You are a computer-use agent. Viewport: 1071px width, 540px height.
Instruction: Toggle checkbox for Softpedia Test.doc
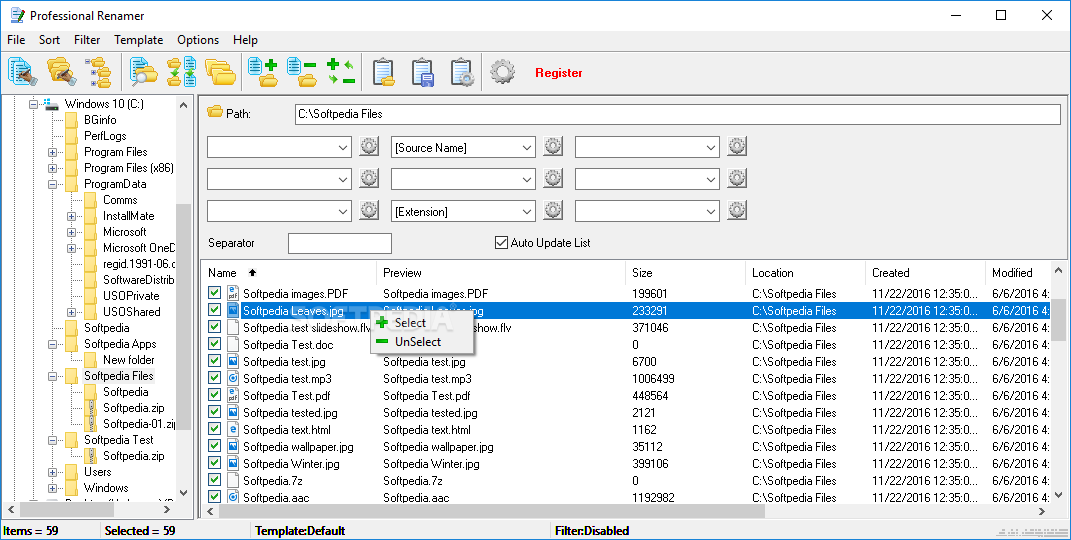pos(214,344)
